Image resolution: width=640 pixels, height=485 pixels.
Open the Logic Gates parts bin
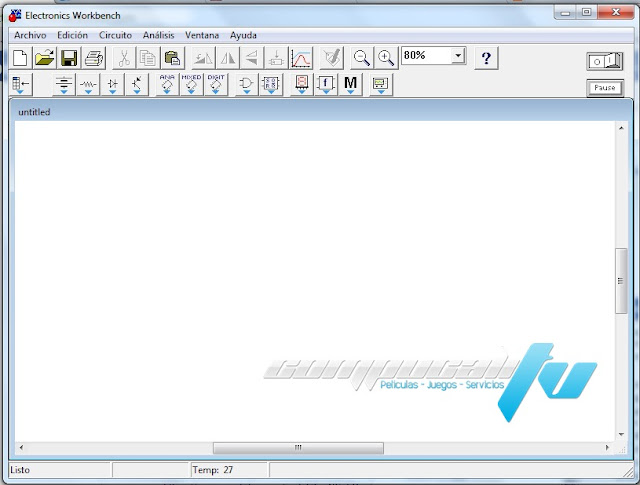(x=247, y=85)
